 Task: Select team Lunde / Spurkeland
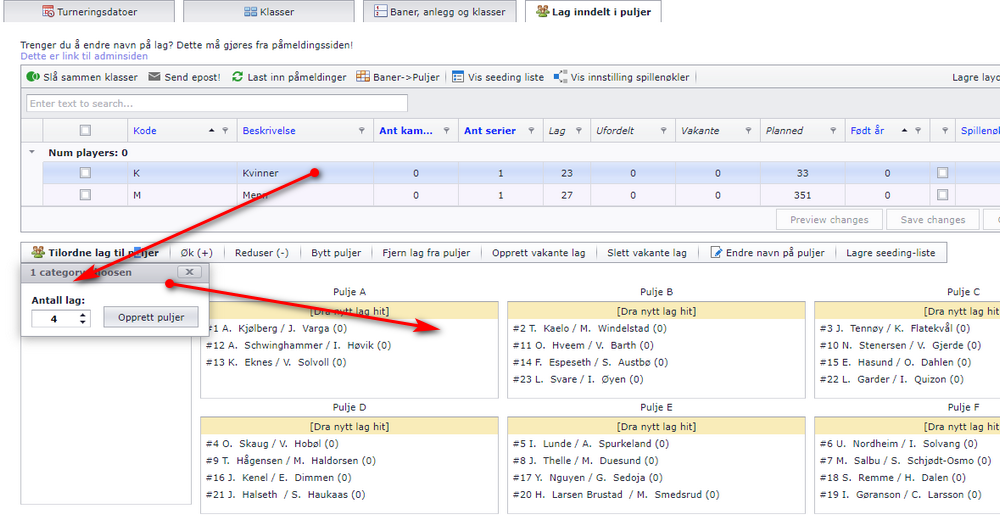coord(591,443)
